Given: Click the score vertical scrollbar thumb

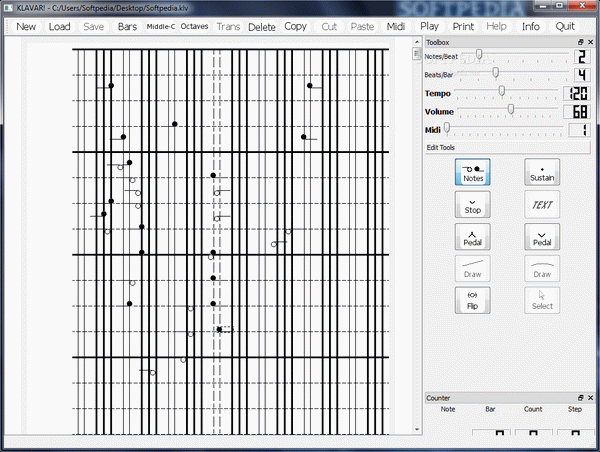Looking at the screenshot, I should (417, 54).
